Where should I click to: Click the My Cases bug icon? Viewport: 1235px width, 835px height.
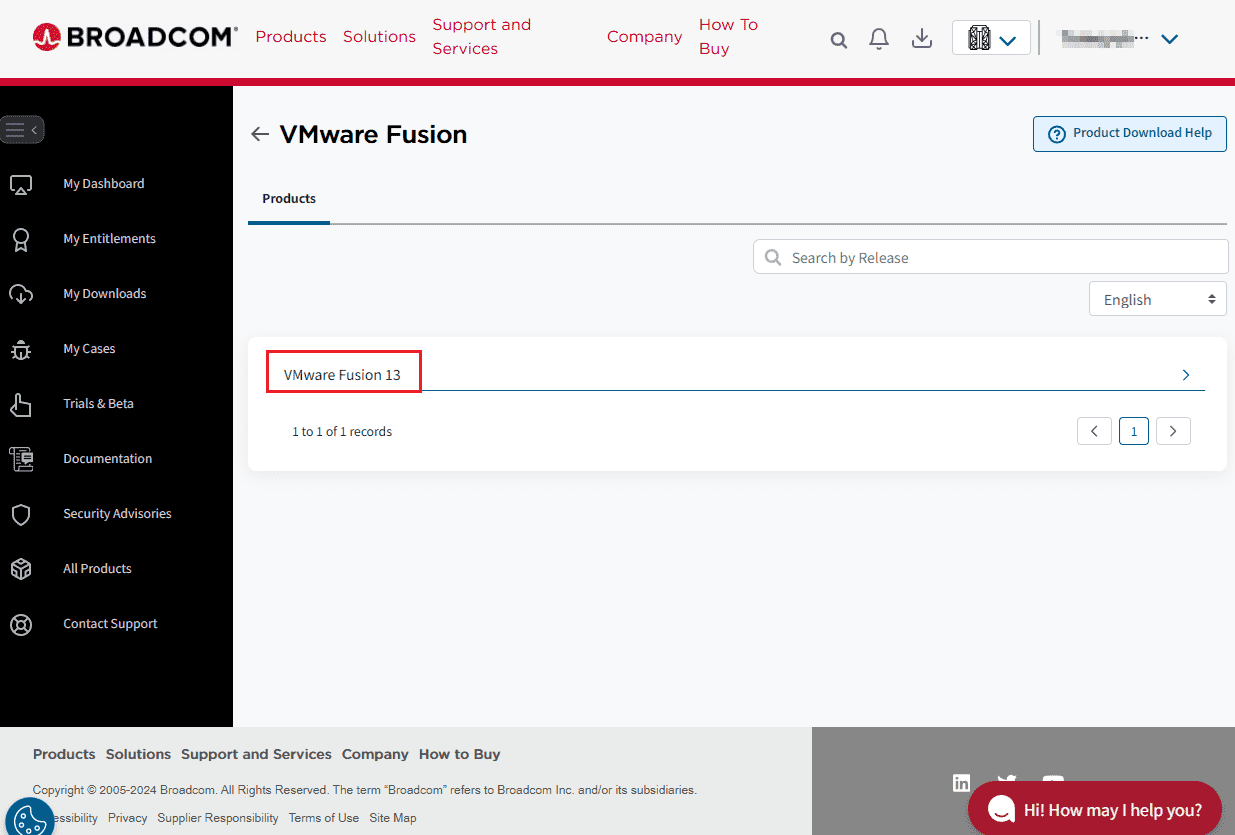(21, 349)
